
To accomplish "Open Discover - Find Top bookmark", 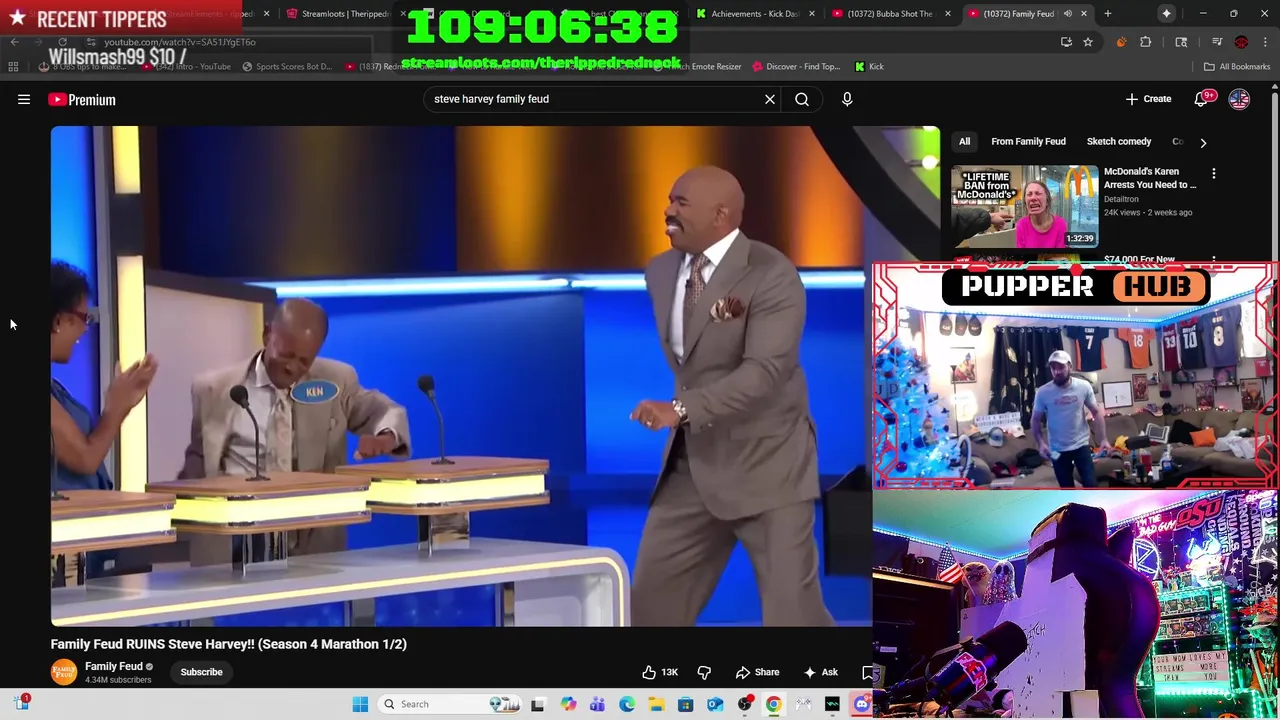I will click(x=795, y=66).
